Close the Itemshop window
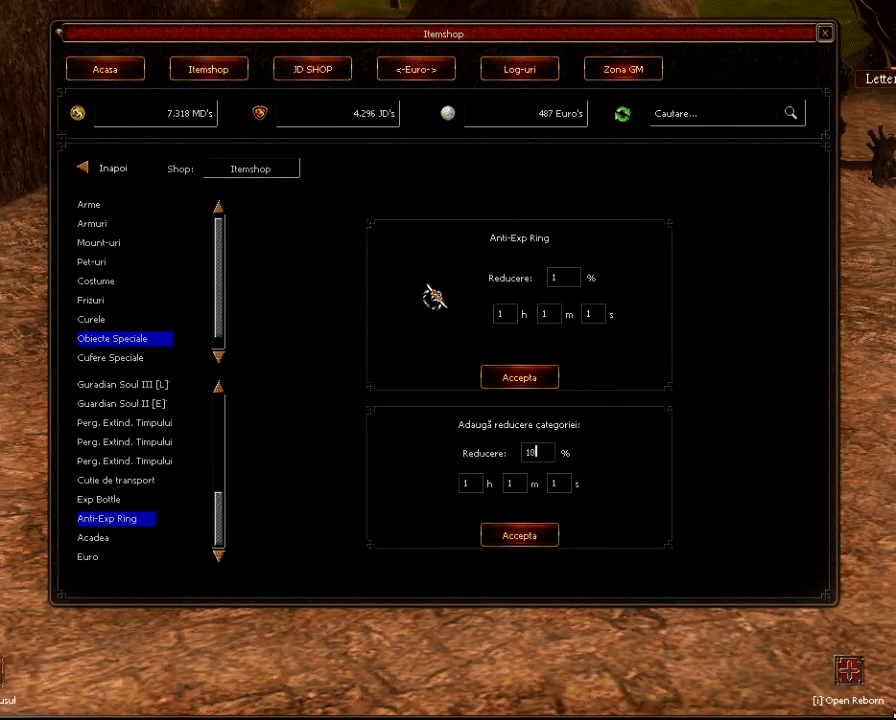 (825, 33)
